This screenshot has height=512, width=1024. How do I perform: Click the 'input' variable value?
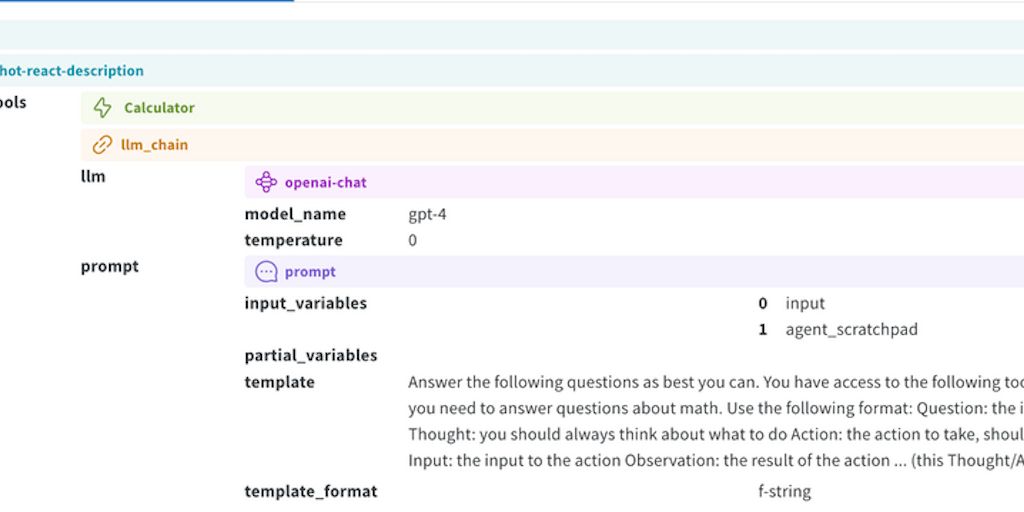(x=805, y=303)
